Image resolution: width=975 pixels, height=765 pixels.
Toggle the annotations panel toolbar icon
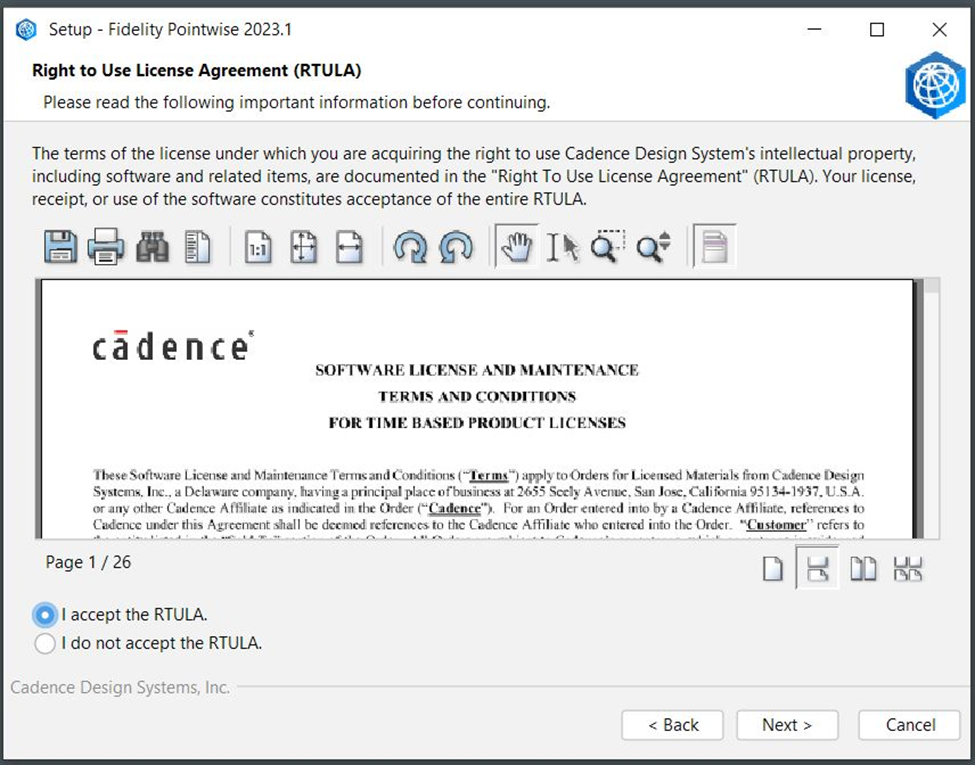(714, 246)
